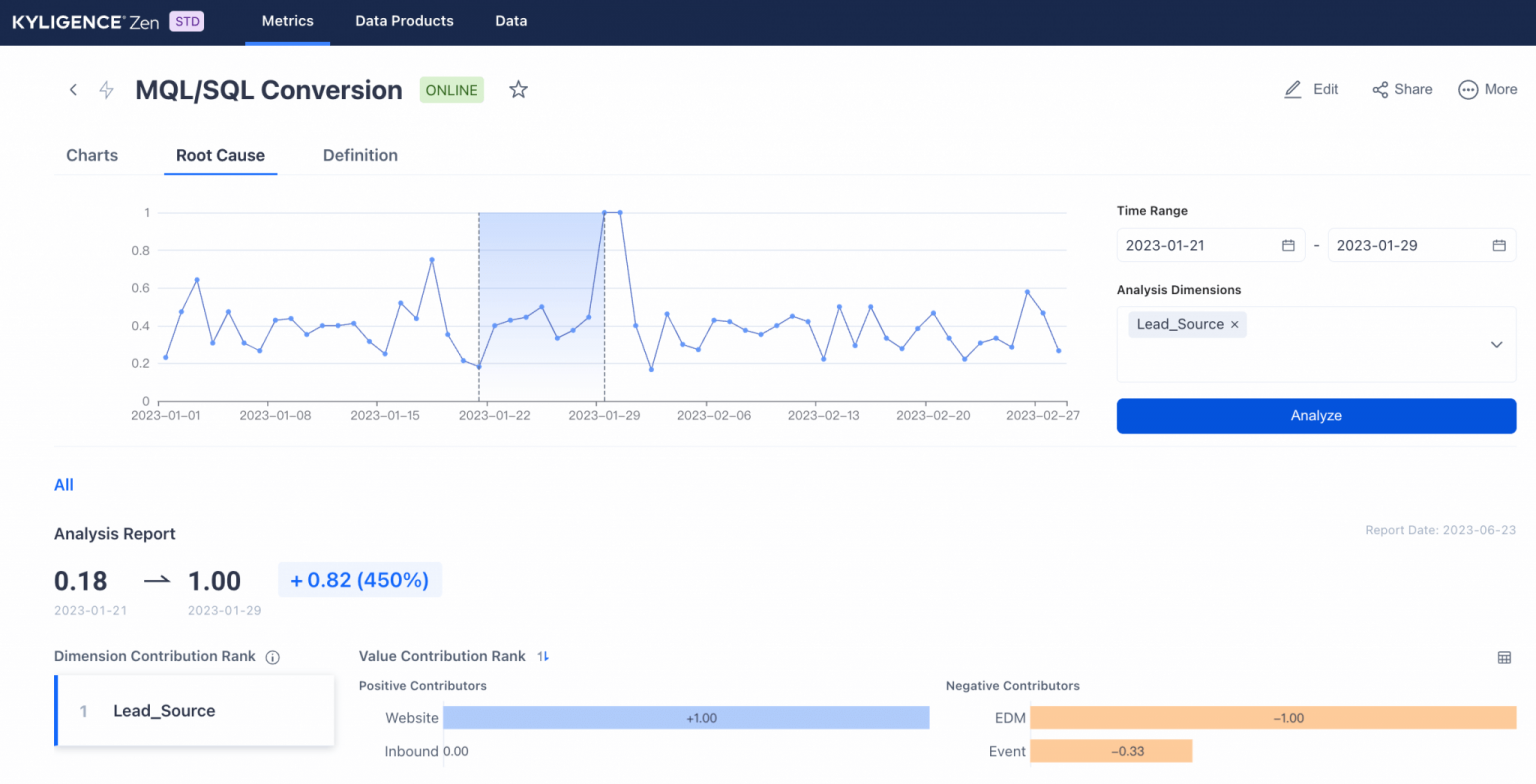Viewport: 1536px width, 784px height.
Task: Expand the Analysis Dimensions dropdown
Action: coord(1496,344)
